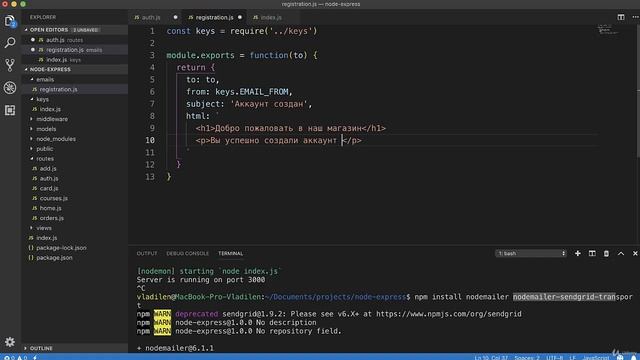Click 'module.exports' text on line 3

pos(200,55)
